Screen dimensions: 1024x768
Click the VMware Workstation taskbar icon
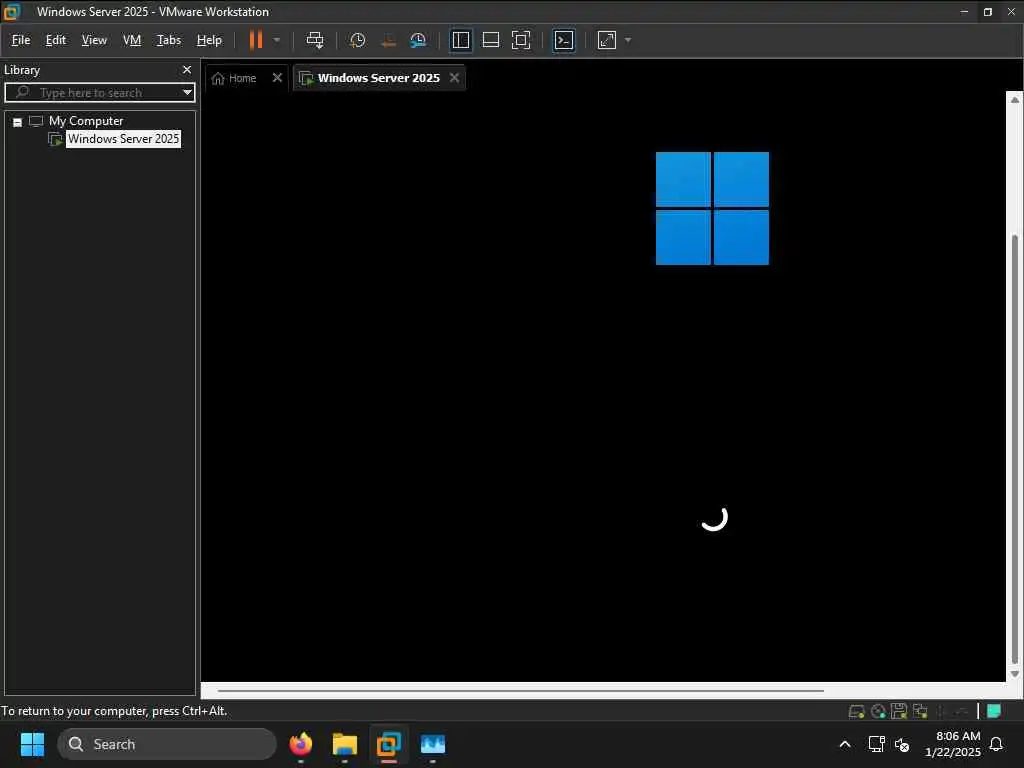pyautogui.click(x=389, y=744)
